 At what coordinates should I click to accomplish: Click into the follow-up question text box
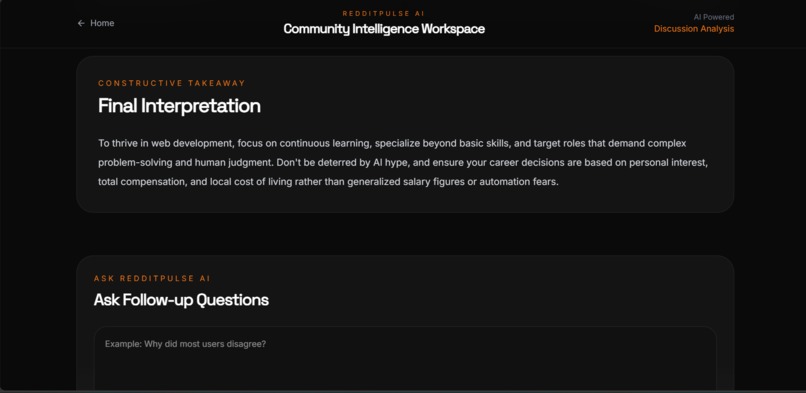click(x=405, y=358)
